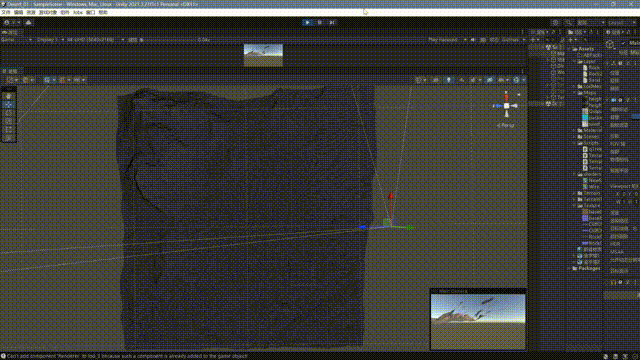Open the Jobs menu
This screenshot has width=640, height=360.
point(78,13)
